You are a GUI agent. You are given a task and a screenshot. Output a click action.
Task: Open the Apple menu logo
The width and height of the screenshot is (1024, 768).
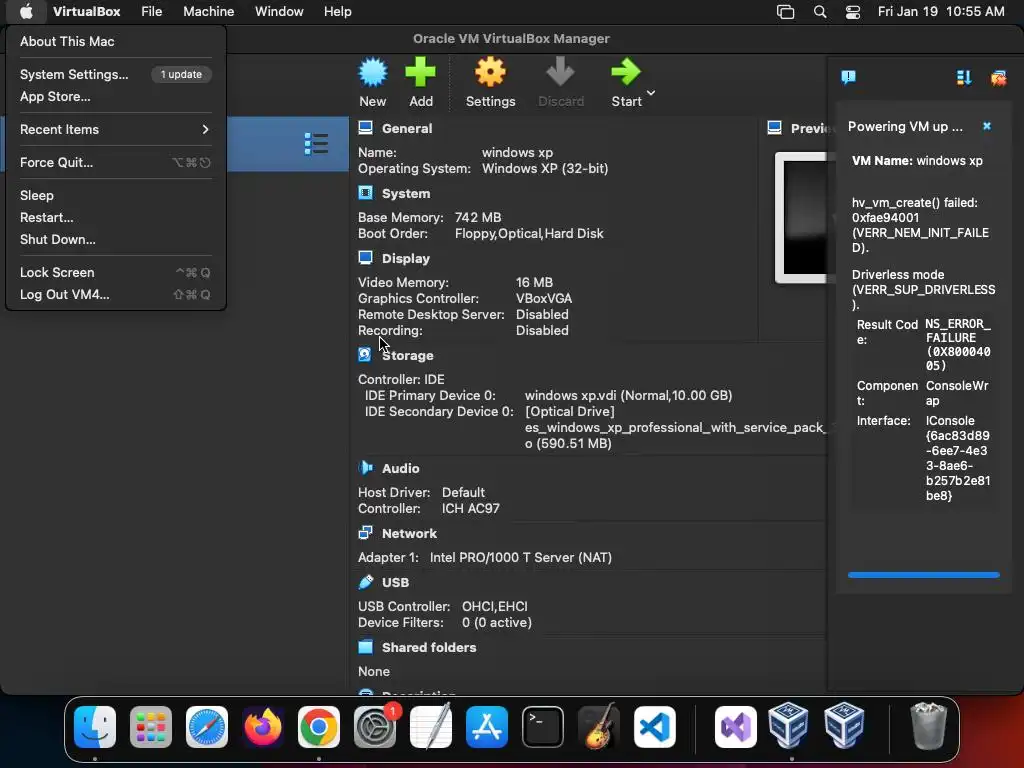point(26,11)
